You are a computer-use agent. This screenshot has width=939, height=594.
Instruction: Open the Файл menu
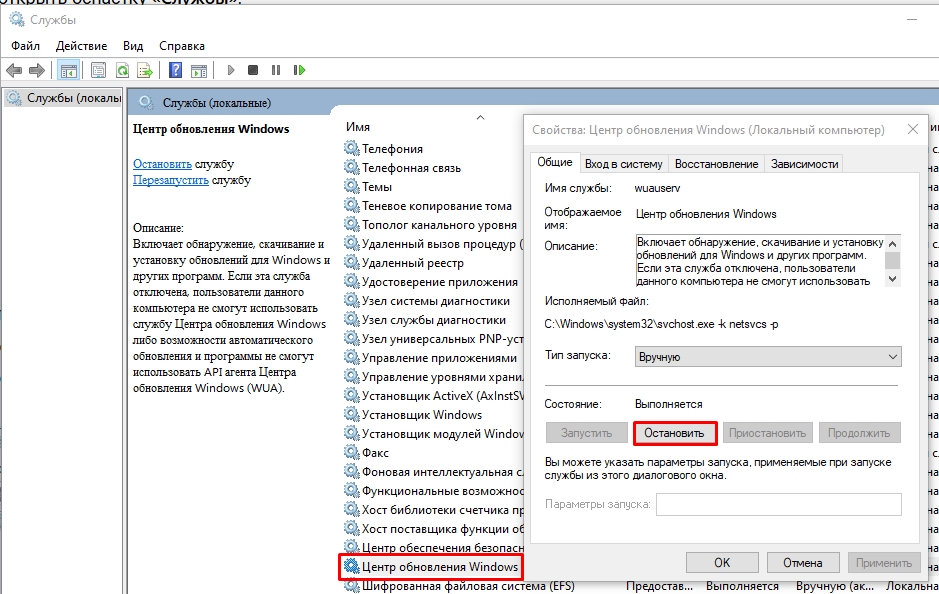point(25,46)
